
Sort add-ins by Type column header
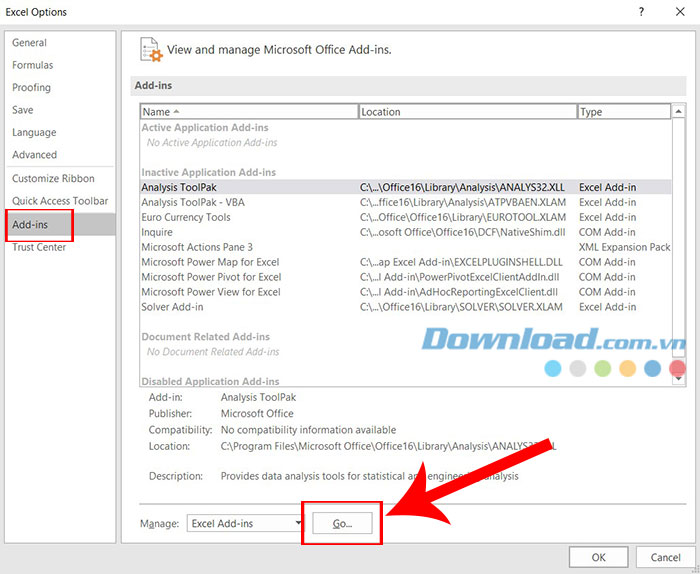[x=625, y=112]
